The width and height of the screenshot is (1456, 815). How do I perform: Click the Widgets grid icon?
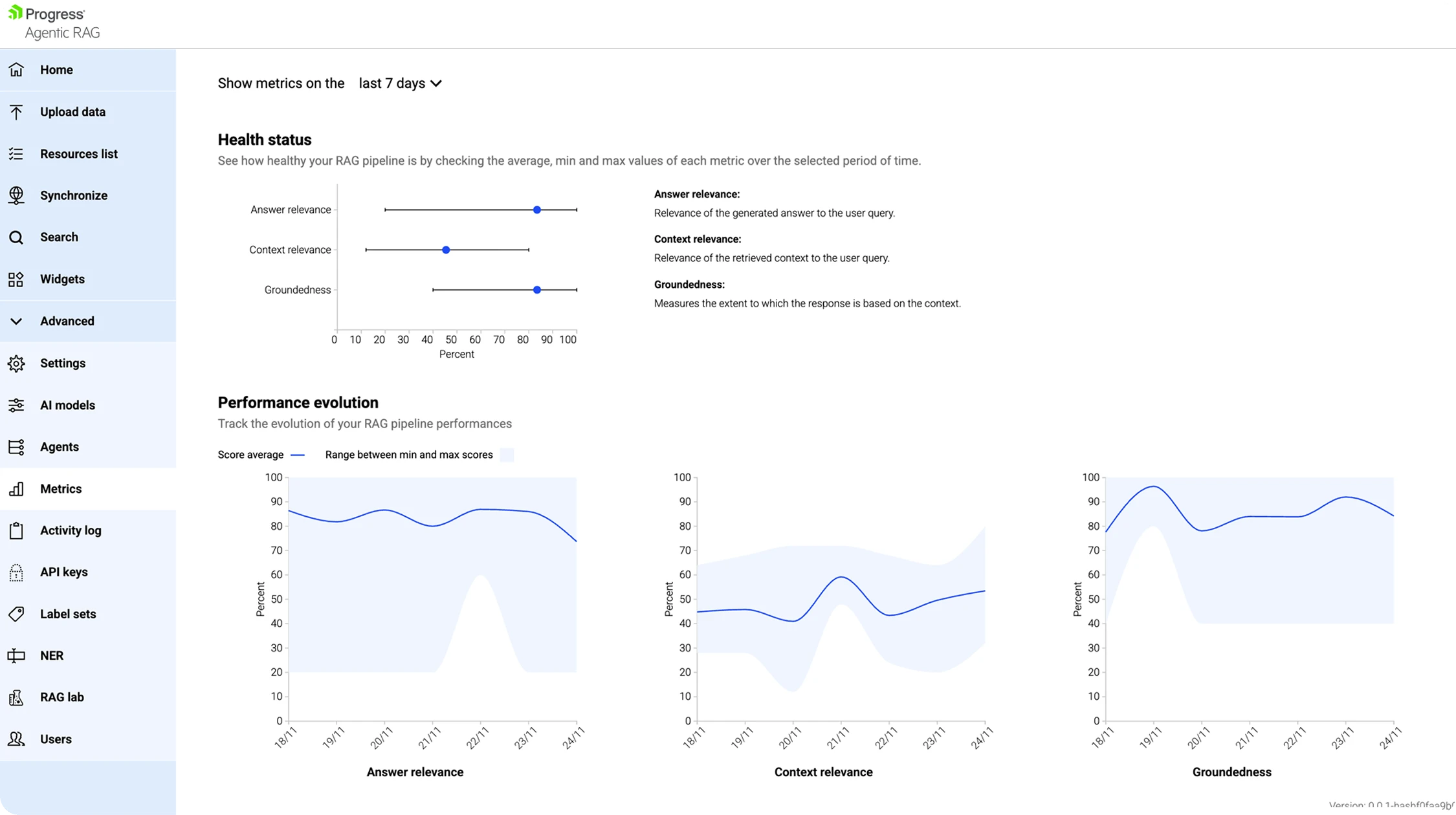tap(16, 279)
